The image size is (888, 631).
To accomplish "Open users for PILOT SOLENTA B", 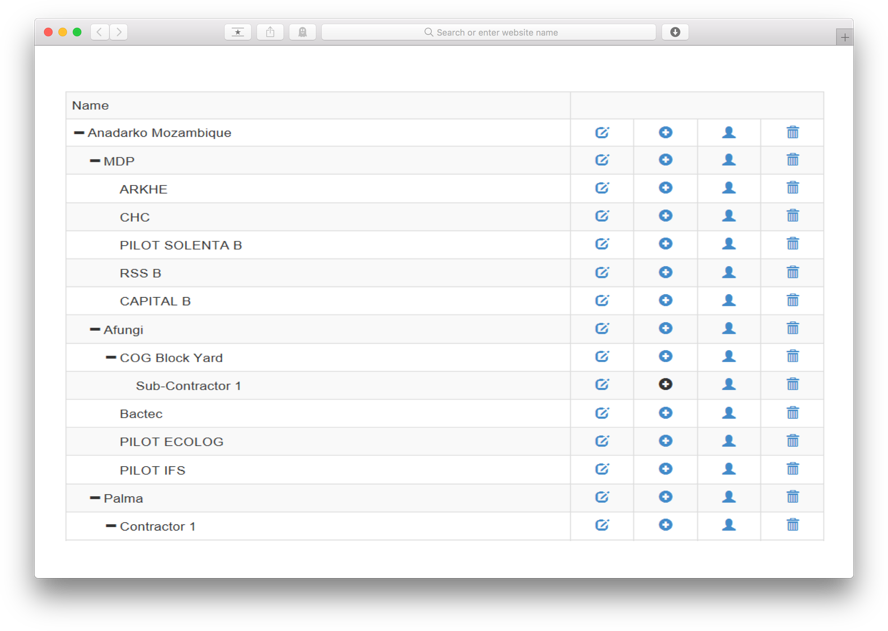I will coord(729,244).
